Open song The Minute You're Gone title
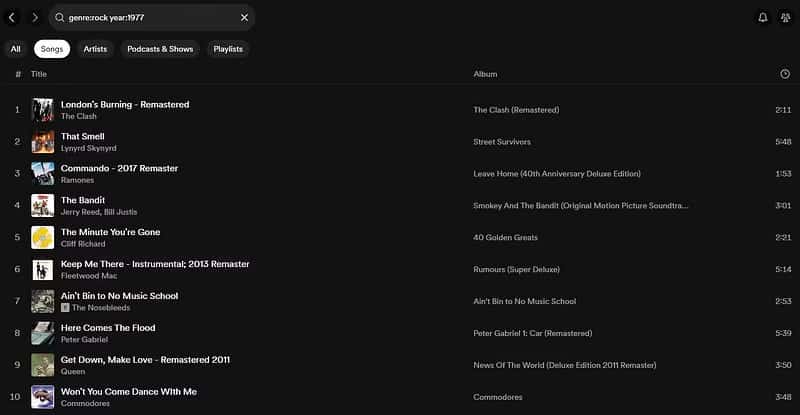 (111, 232)
